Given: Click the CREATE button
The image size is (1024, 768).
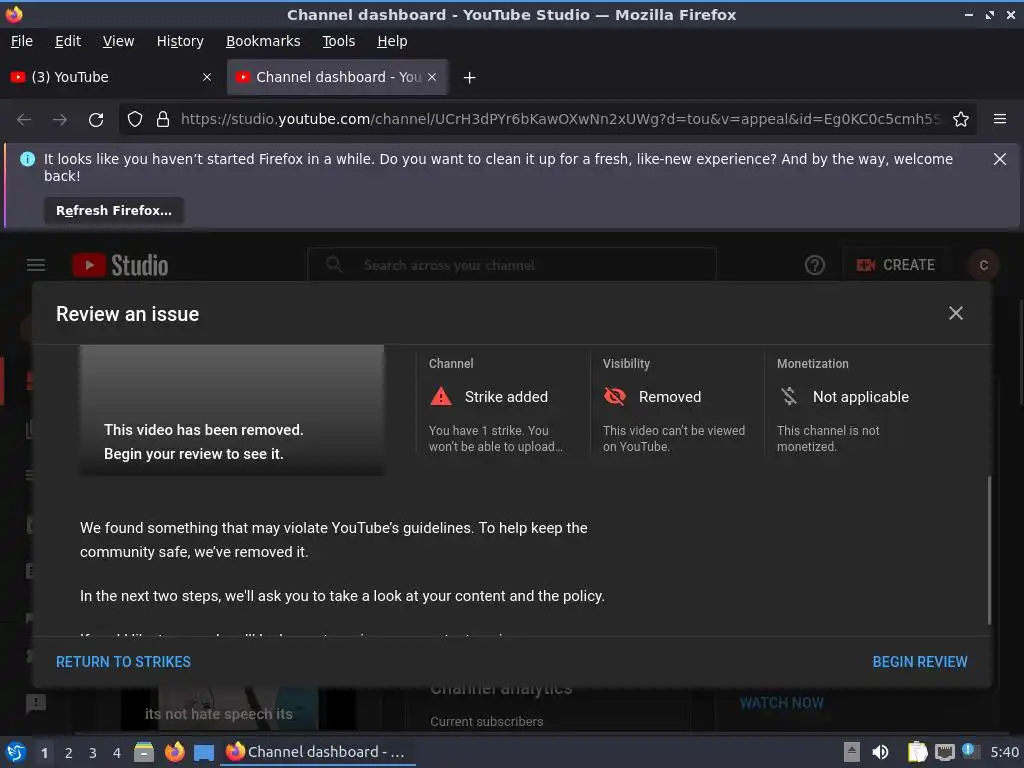Looking at the screenshot, I should click(895, 265).
